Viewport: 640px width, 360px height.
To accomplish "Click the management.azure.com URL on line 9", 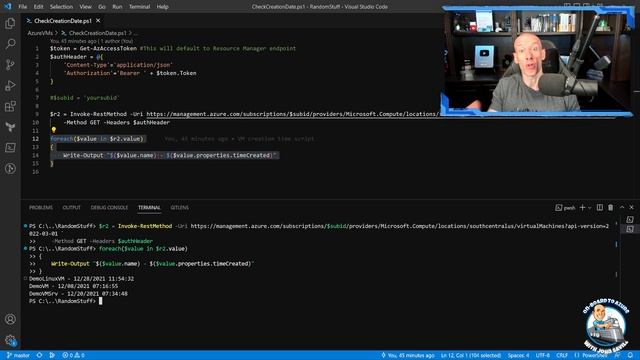I will [292, 114].
